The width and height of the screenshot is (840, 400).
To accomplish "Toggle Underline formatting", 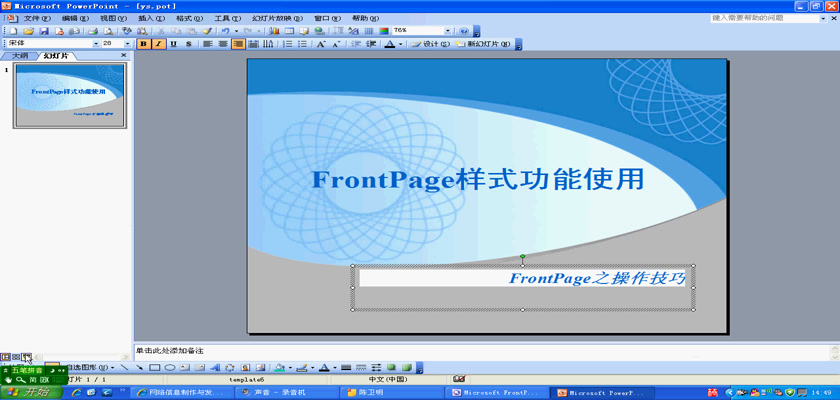I will click(x=173, y=44).
